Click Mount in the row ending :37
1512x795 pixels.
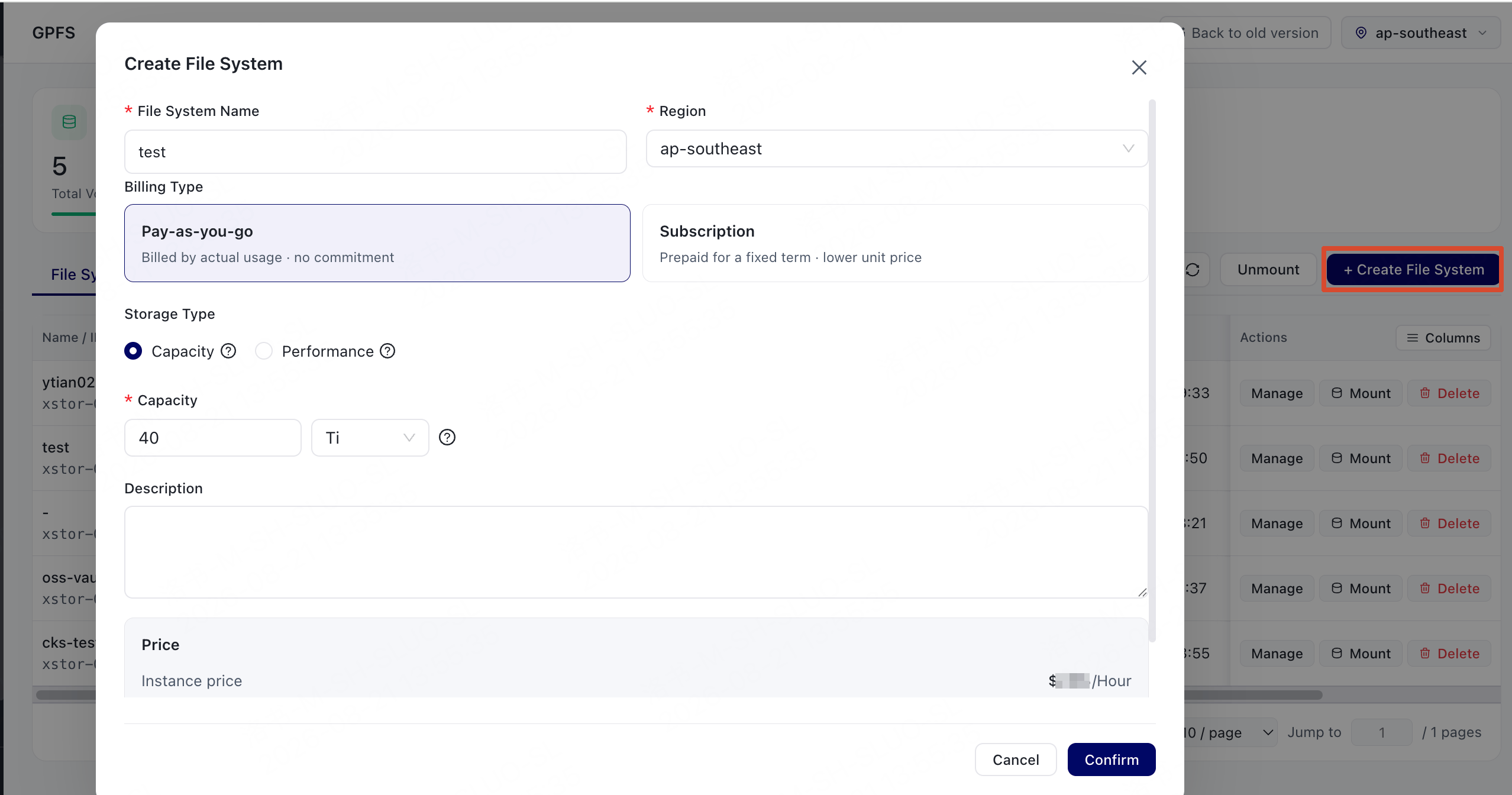(x=1361, y=589)
